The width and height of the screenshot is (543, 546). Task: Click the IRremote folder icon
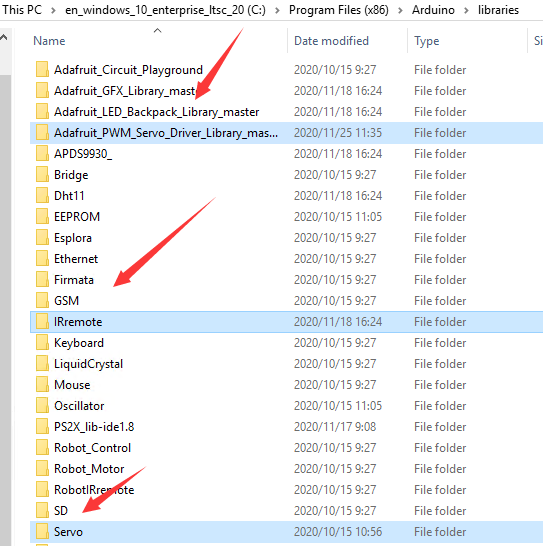(42, 322)
